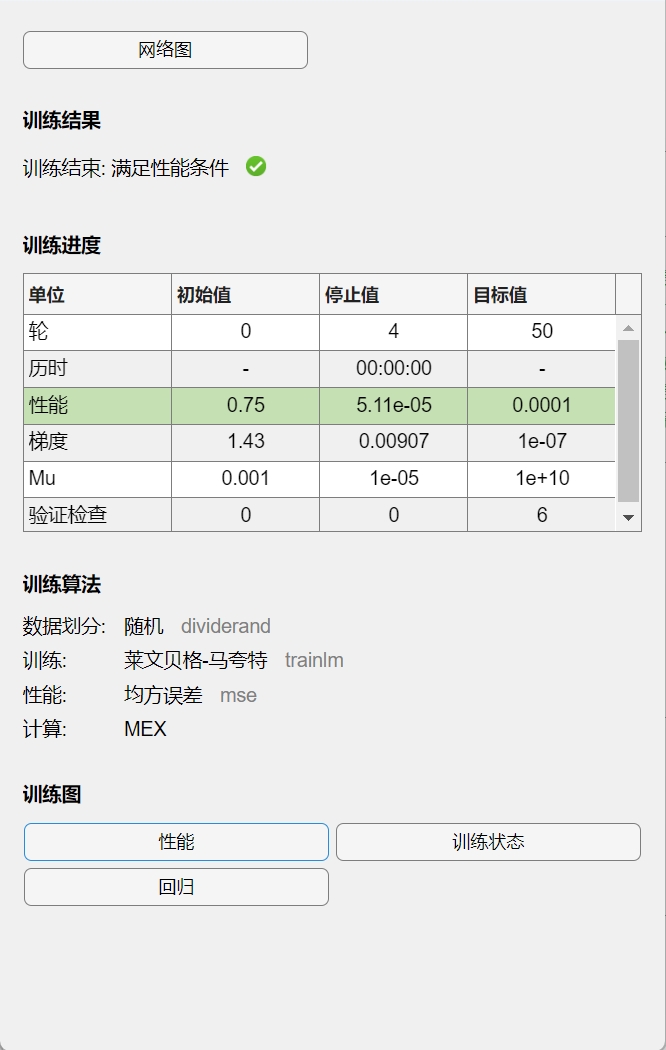Click the 训练结束: 满足性能条件 status text
This screenshot has height=1050, width=666.
pyautogui.click(x=126, y=167)
